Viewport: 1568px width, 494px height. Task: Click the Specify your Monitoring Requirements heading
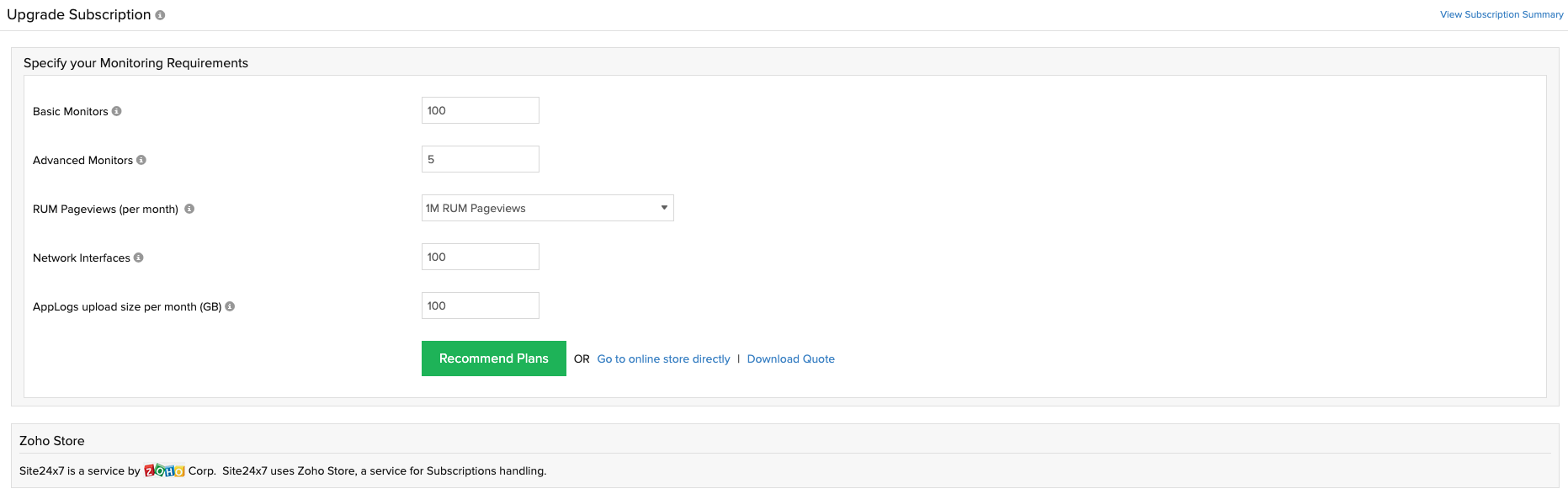136,63
